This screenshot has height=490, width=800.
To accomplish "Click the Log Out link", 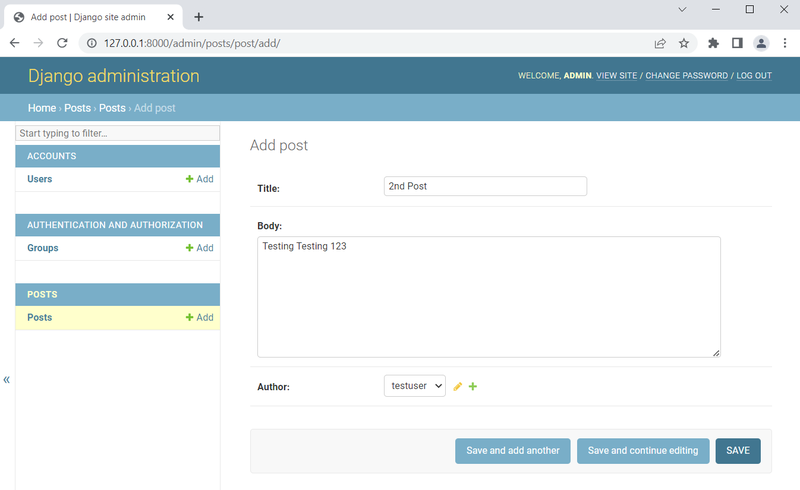I will [754, 76].
